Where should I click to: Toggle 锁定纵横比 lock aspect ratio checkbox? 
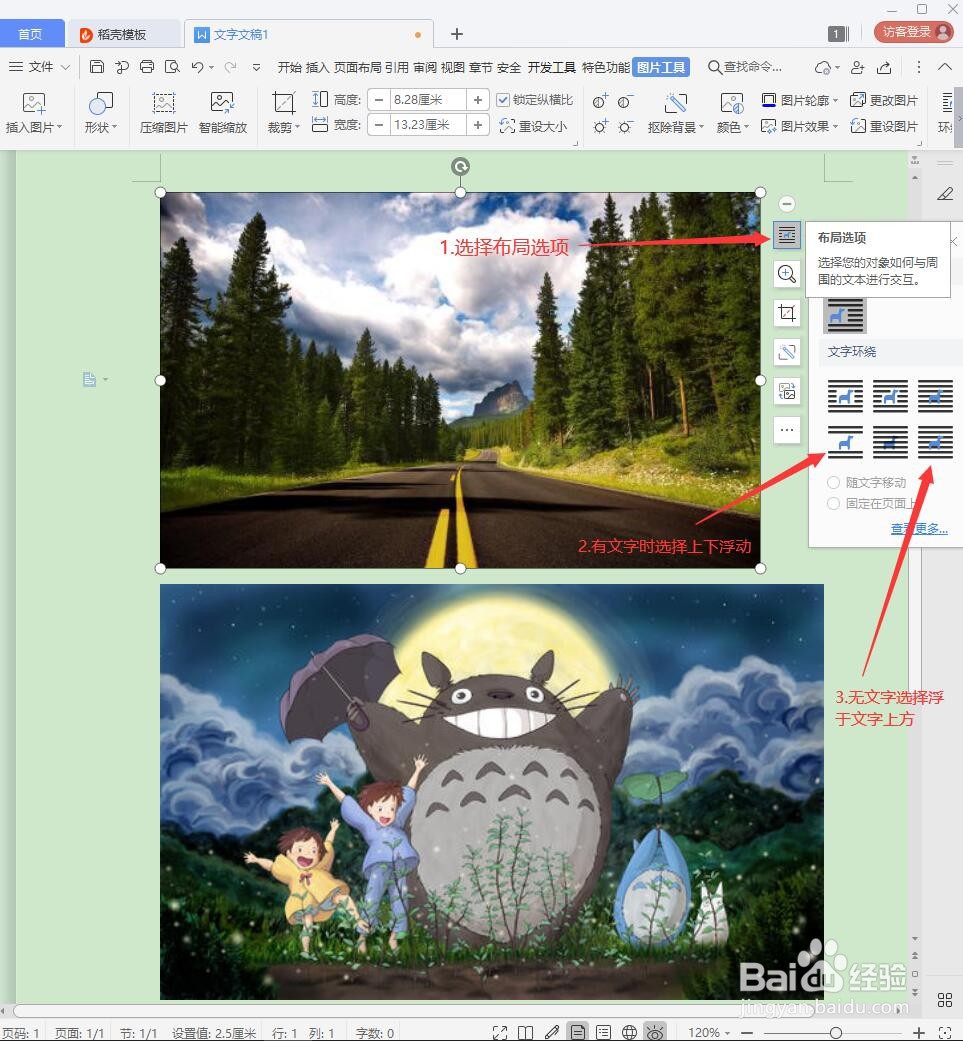pyautogui.click(x=503, y=100)
